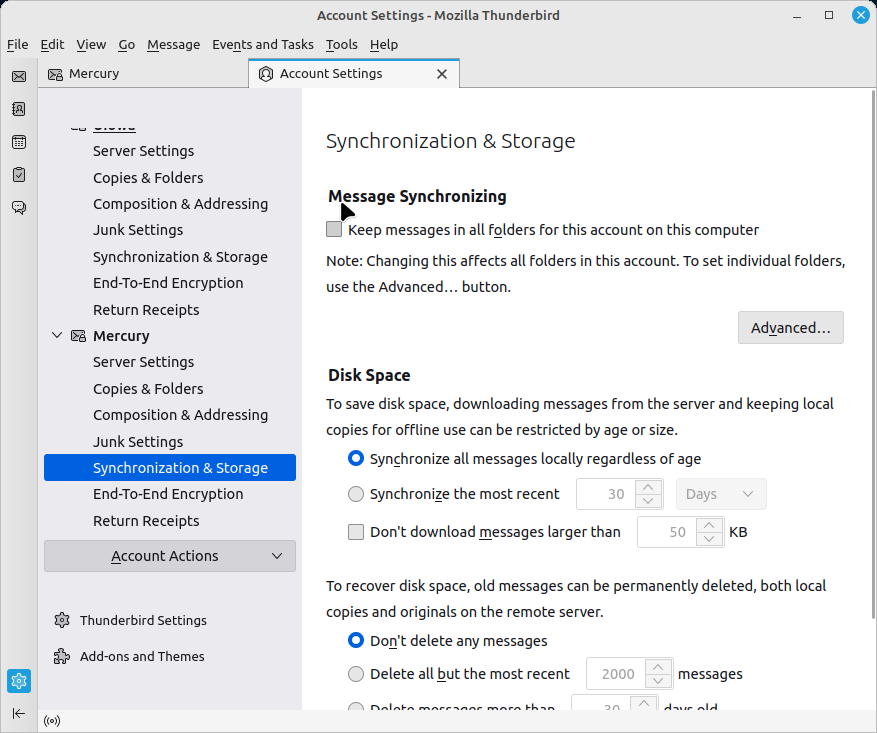This screenshot has width=877, height=733.
Task: Open Tasks space icon
Action: point(18,175)
